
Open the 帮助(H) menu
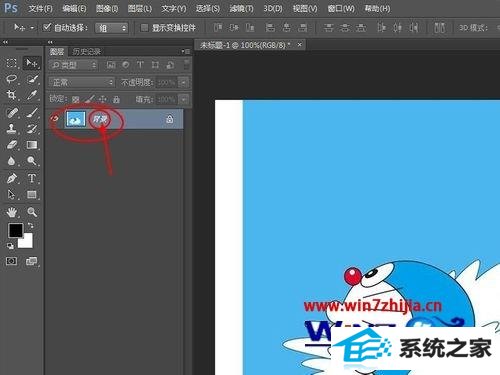click(x=377, y=8)
